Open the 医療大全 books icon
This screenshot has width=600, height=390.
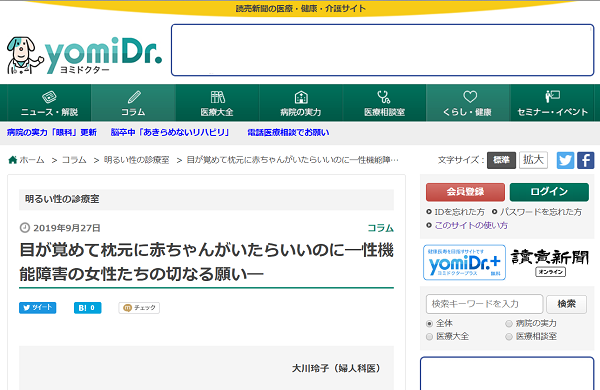(x=217, y=97)
